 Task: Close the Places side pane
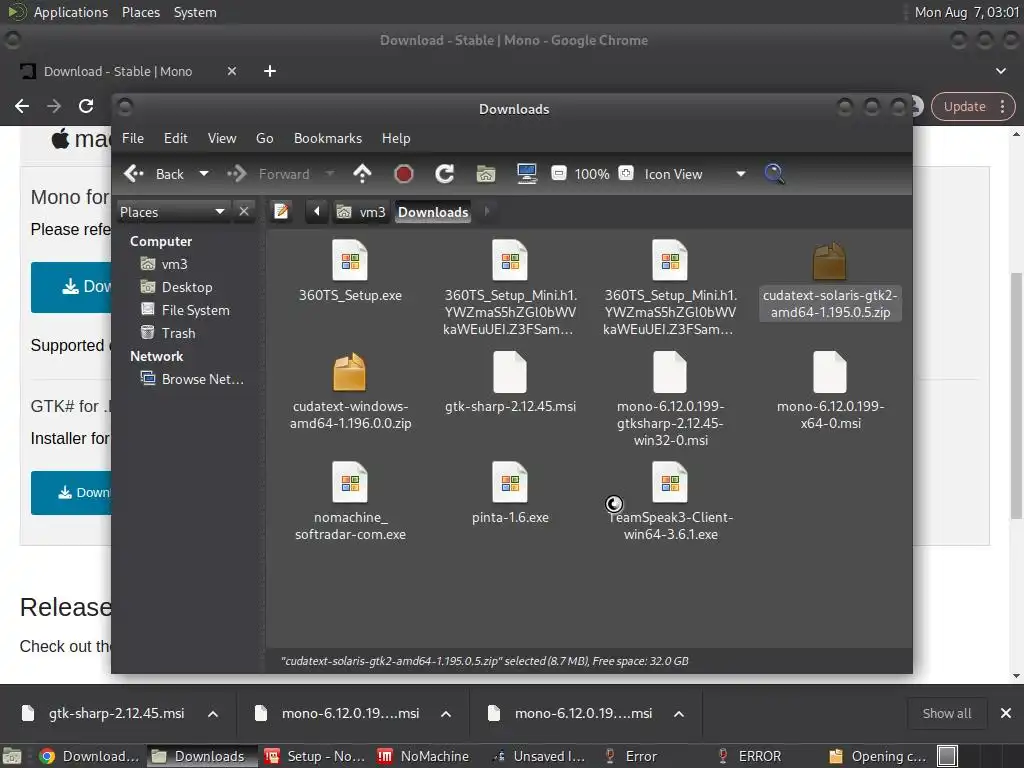[244, 212]
